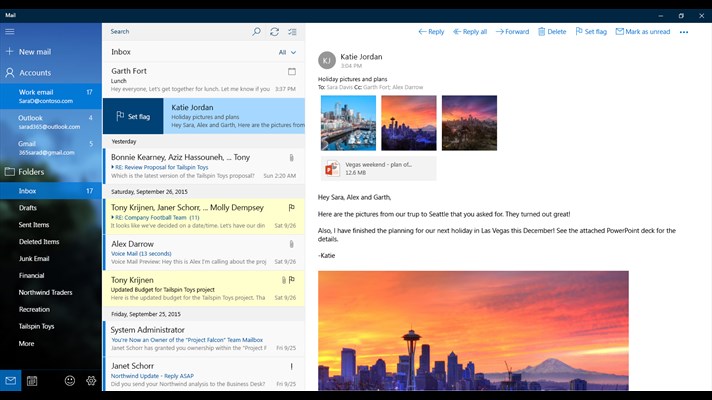
Task: Click Reply in the message toolbar
Action: [431, 31]
